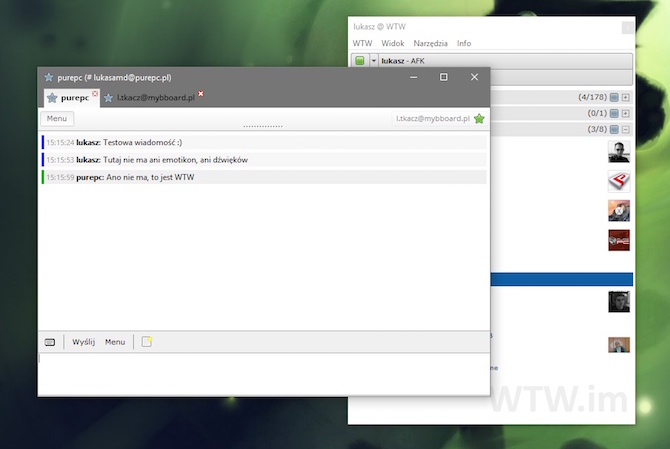This screenshot has width=670, height=449.
Task: Toggle the blue square button in the (0/1) group
Action: [x=614, y=114]
